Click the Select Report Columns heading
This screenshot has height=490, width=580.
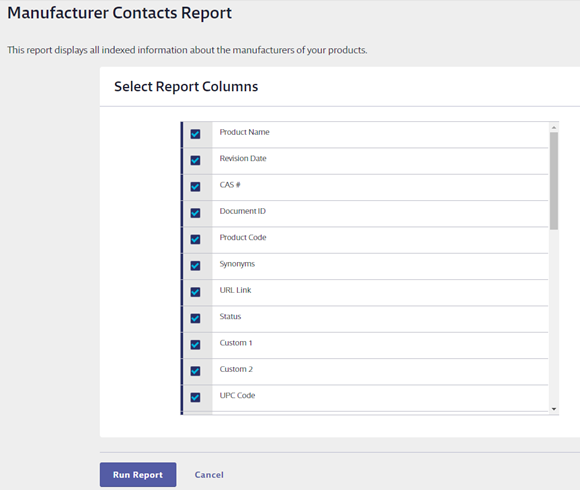pos(186,87)
